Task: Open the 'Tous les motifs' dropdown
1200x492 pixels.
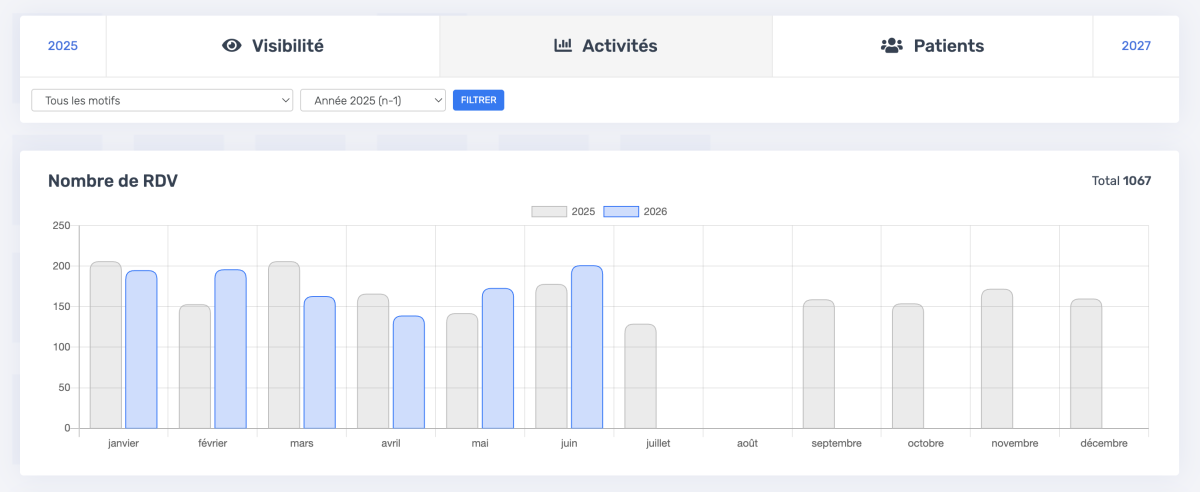Action: (x=162, y=100)
